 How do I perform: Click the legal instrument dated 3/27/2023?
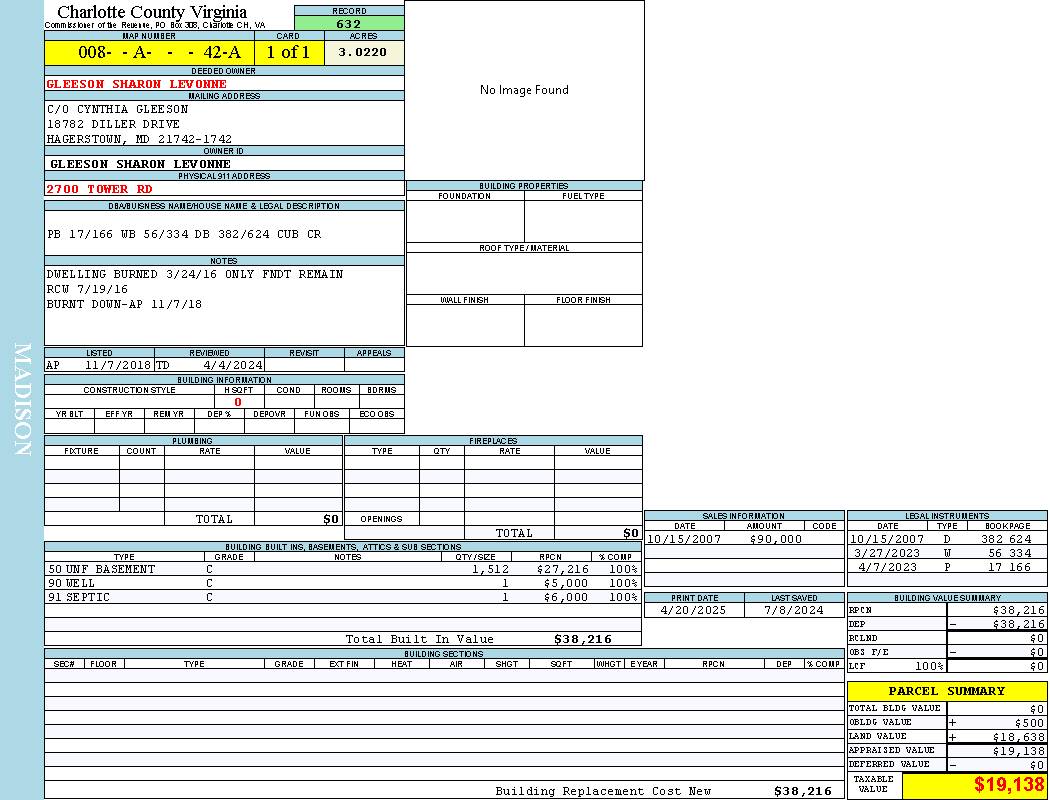point(887,553)
